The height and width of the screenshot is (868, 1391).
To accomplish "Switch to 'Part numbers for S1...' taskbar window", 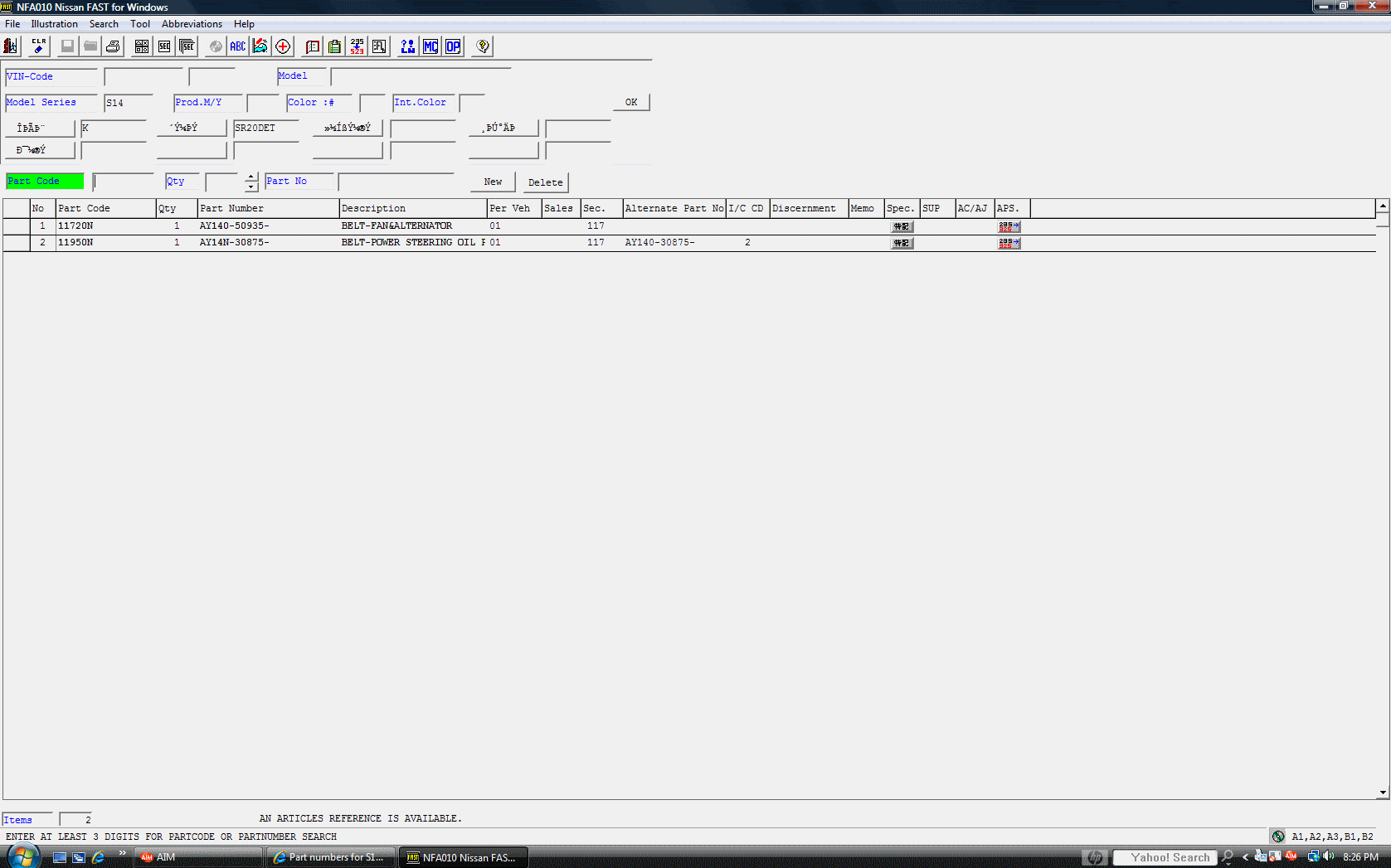I will (330, 857).
